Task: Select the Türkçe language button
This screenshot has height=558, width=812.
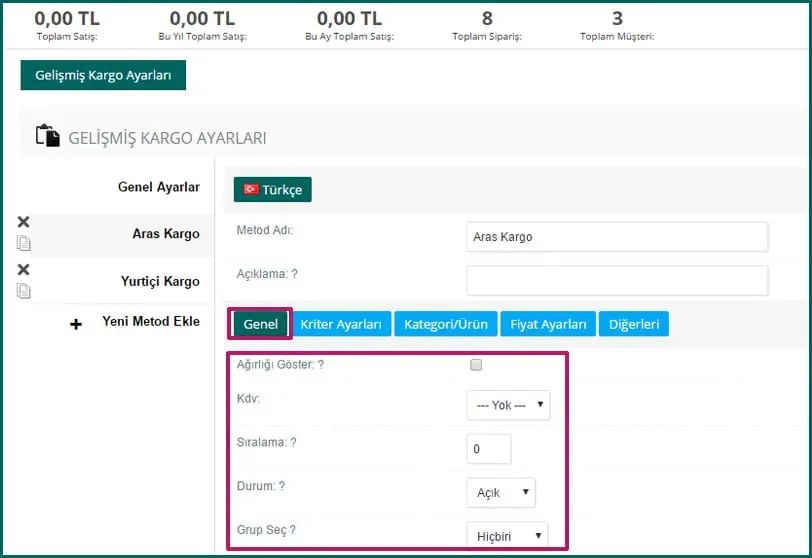Action: pyautogui.click(x=273, y=189)
